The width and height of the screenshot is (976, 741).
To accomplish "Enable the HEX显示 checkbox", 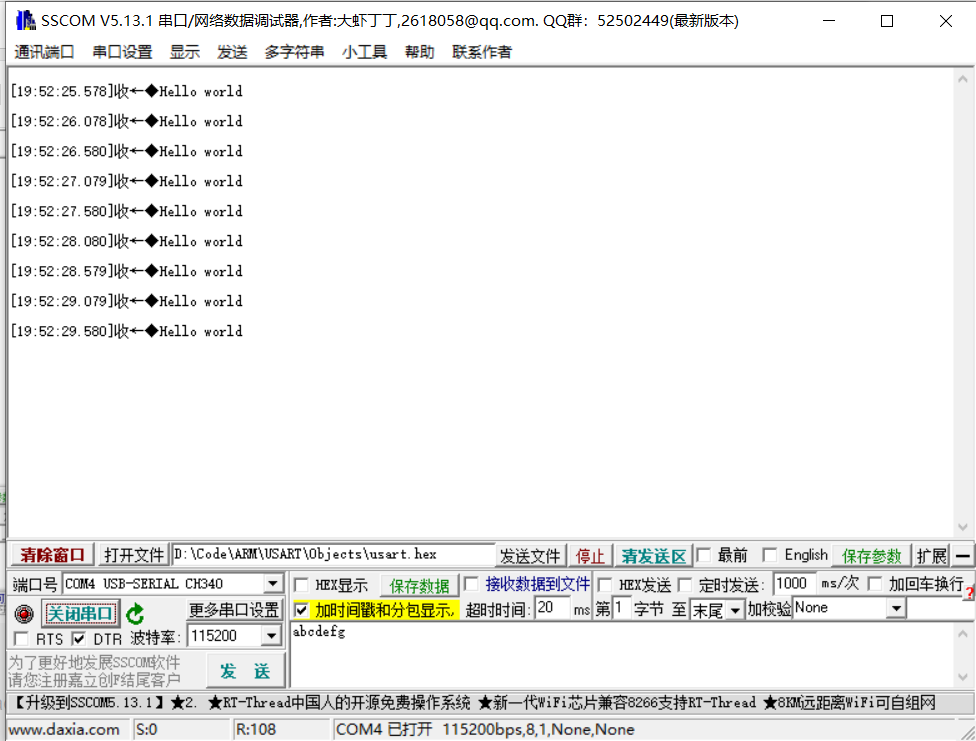I will coord(303,584).
